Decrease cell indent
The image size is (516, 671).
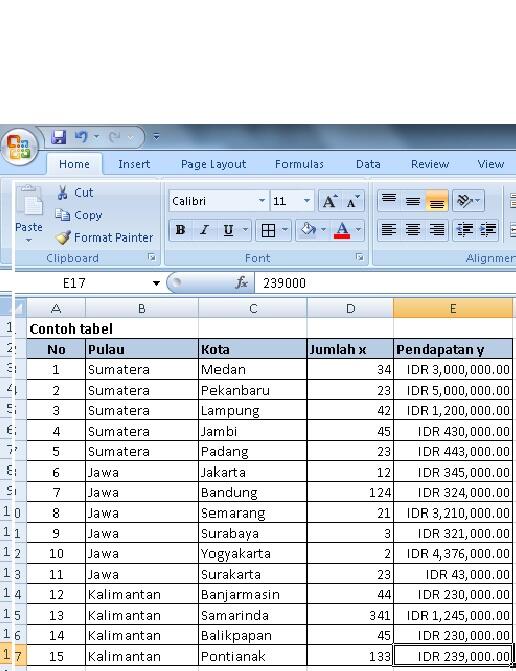[x=465, y=230]
